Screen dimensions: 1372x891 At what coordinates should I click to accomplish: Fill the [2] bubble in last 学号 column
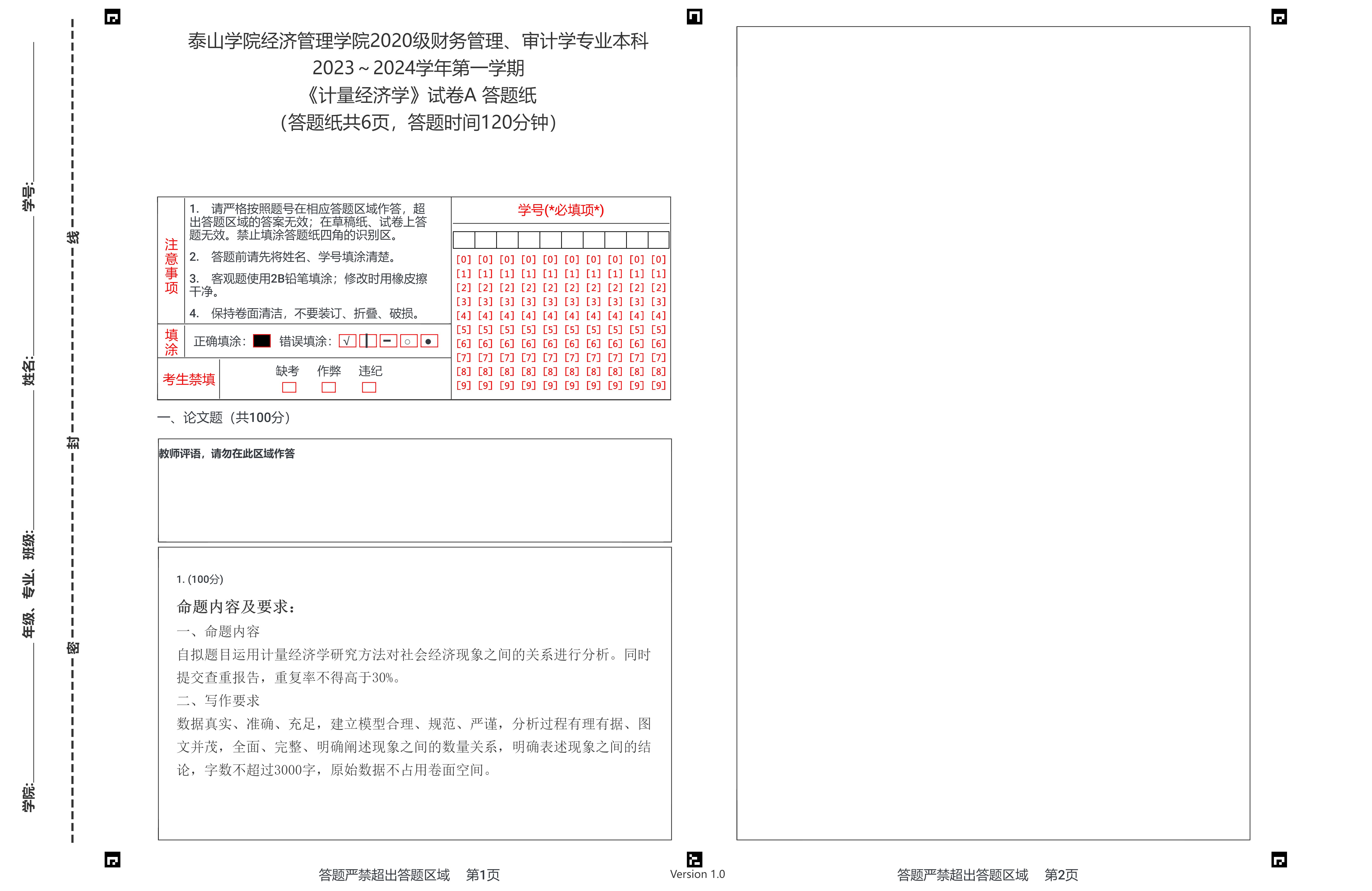[658, 288]
